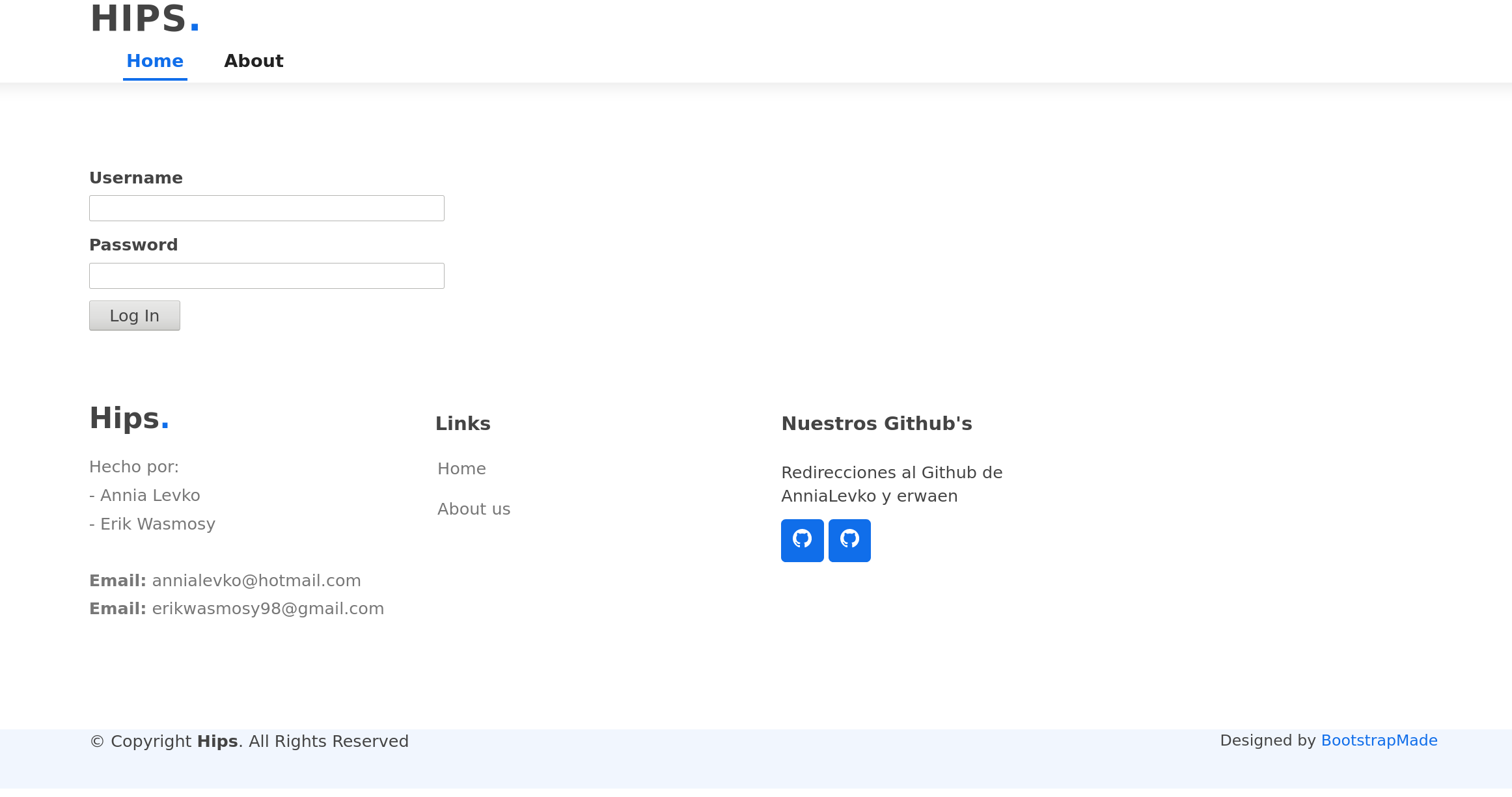Focus the Username input field

pyautogui.click(x=266, y=208)
